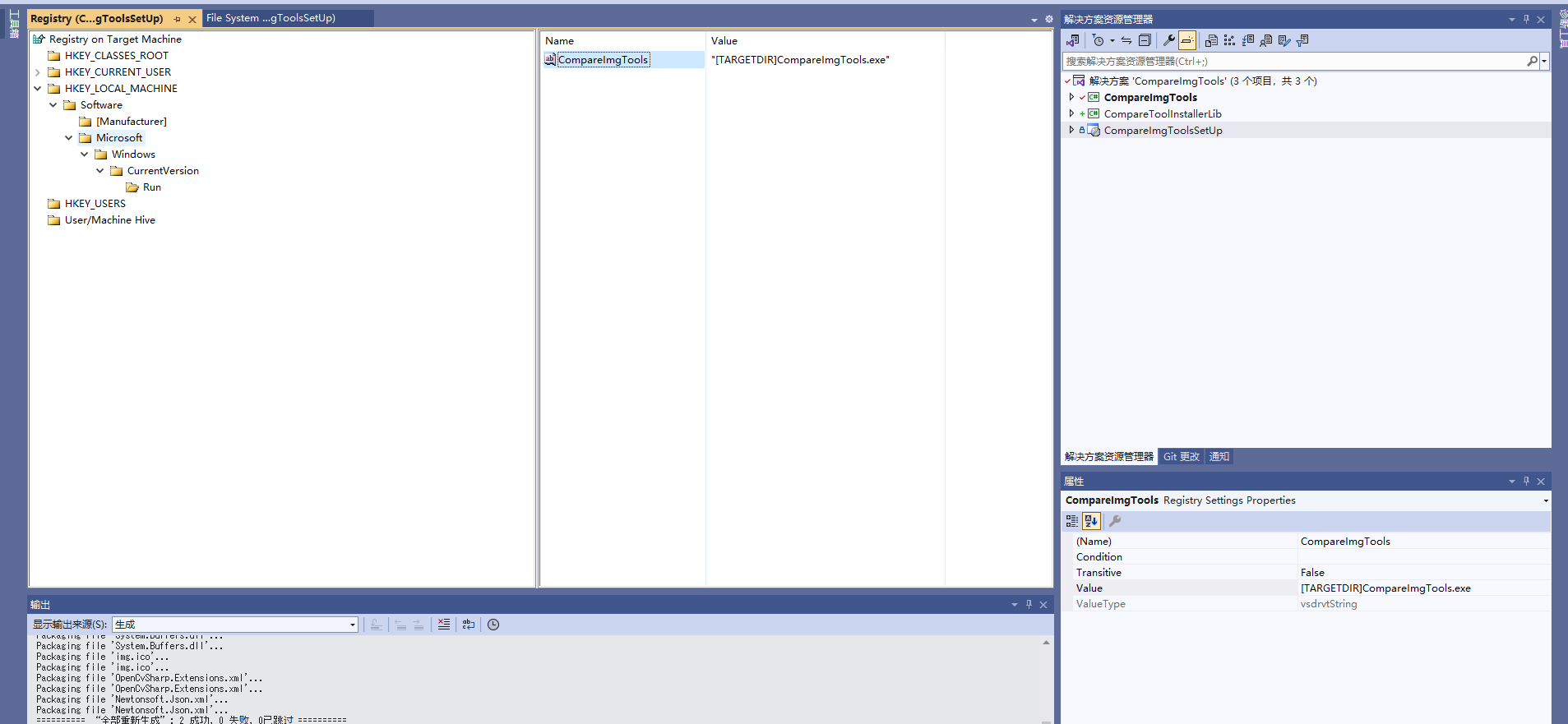Switch Properties grid to Categorized view
The width and height of the screenshot is (1568, 724).
(1072, 521)
